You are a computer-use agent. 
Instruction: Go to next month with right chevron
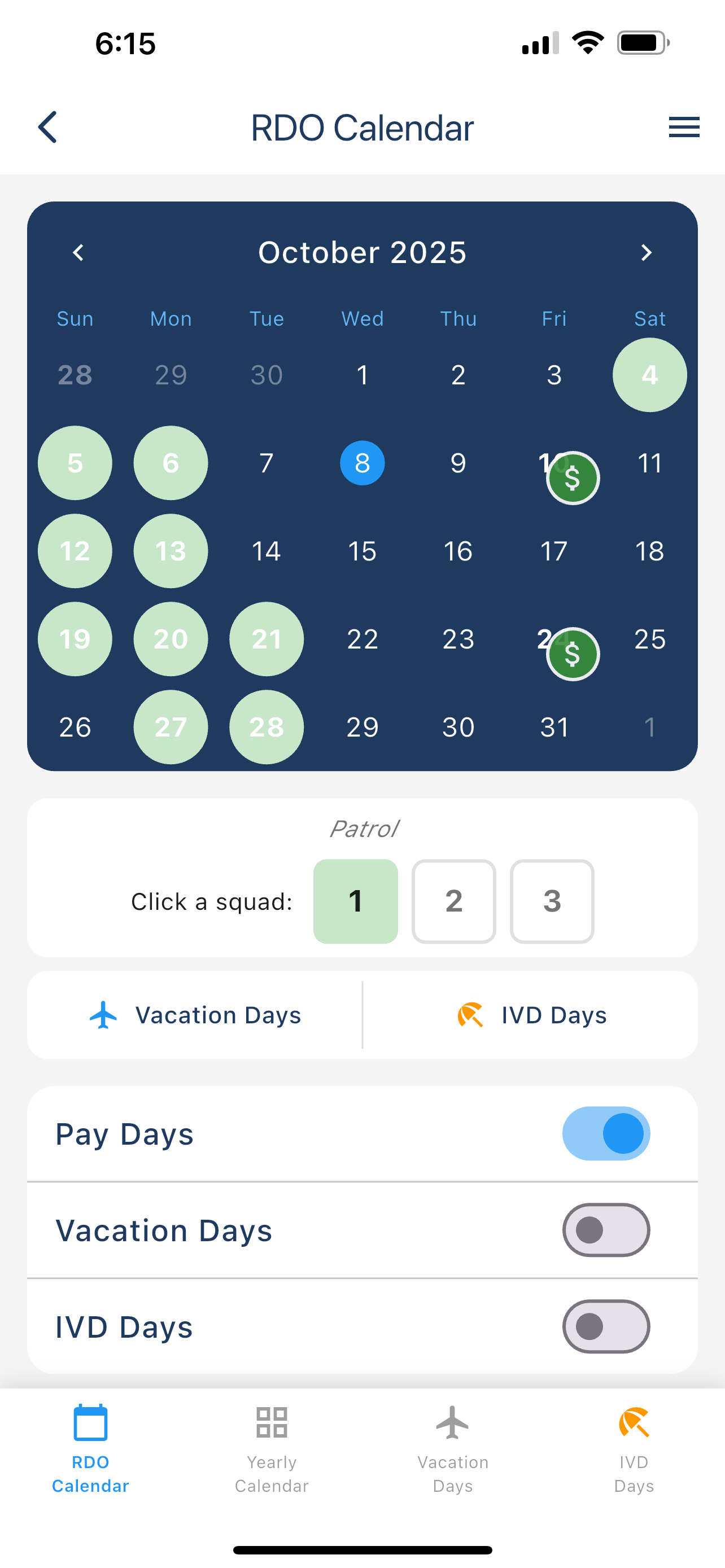647,253
